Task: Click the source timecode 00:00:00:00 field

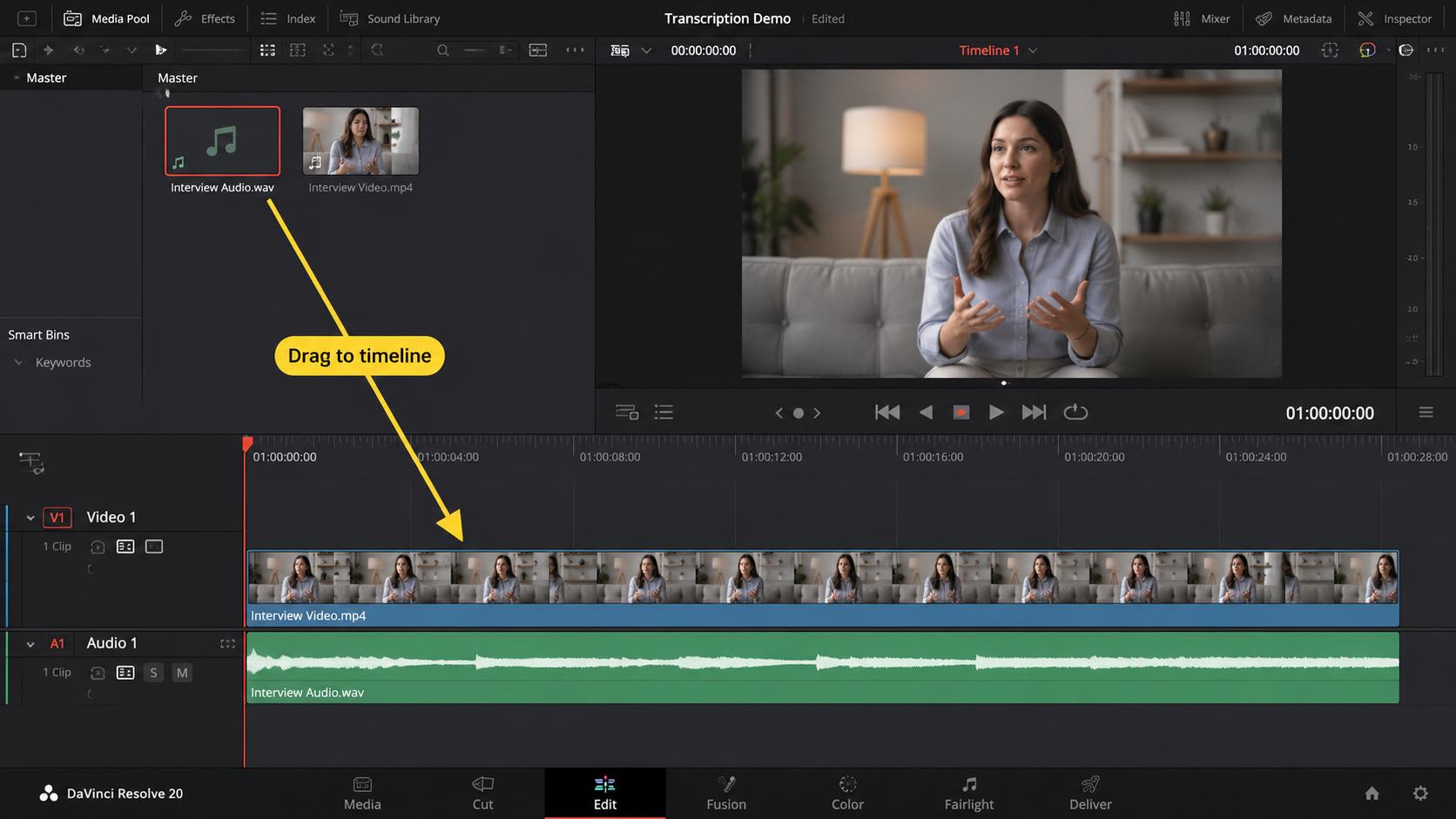Action: pyautogui.click(x=704, y=50)
